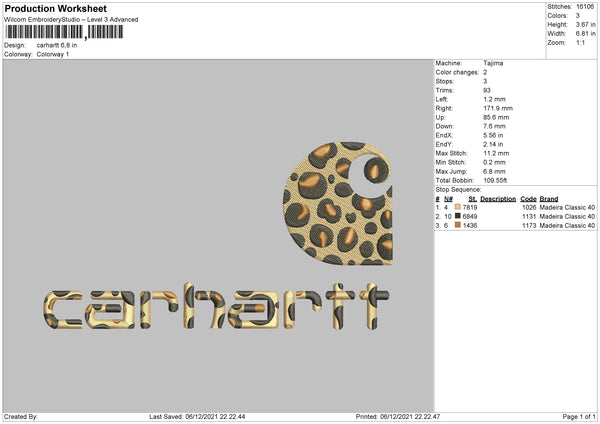Click the Width value 6.81 in
Viewport: 600px width, 424px height.
(585, 34)
